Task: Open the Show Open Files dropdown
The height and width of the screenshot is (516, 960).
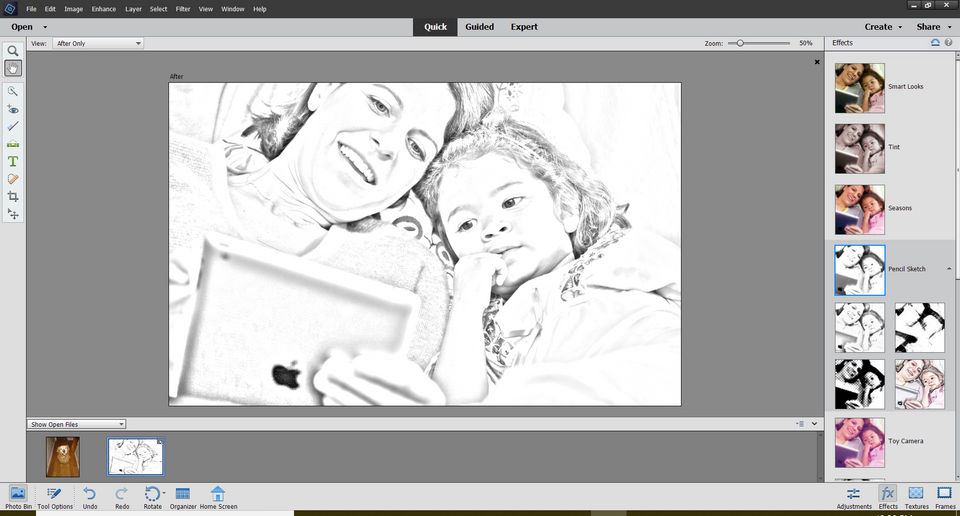Action: click(x=77, y=424)
